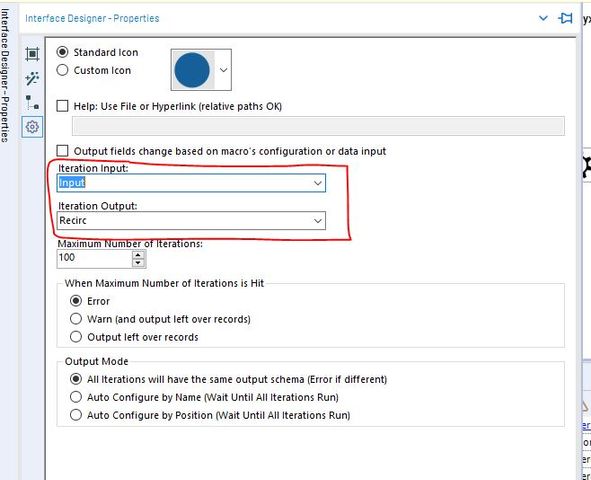
Task: Click the vertical Interface Designer - Properties tab
Action: (5, 75)
